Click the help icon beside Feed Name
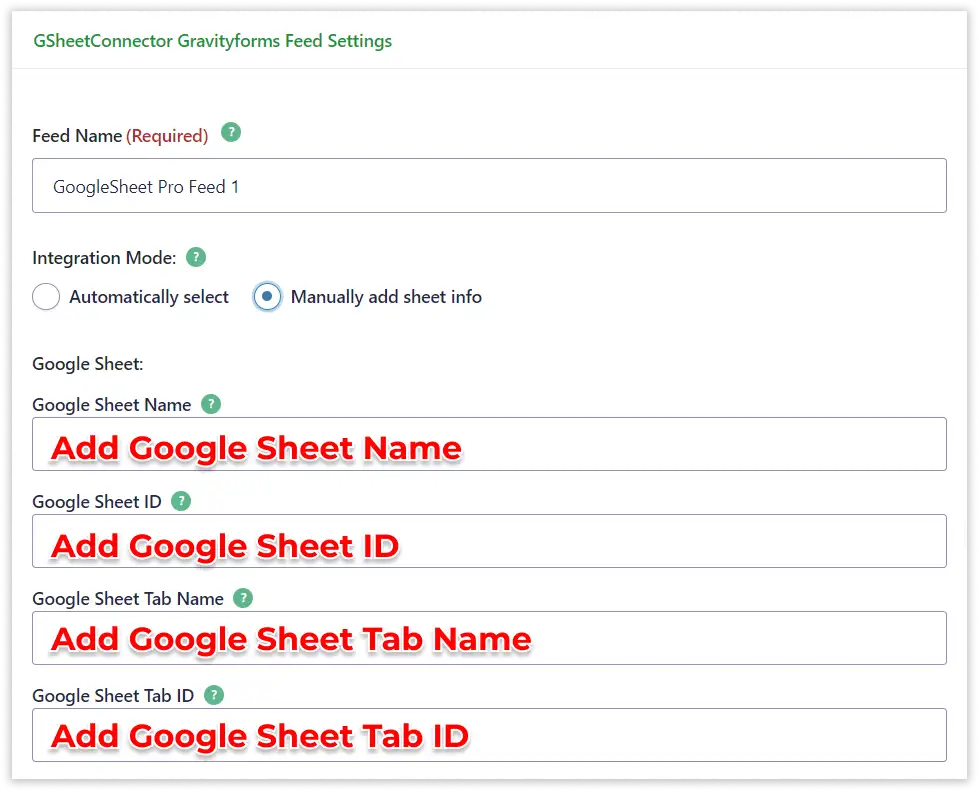 tap(231, 132)
